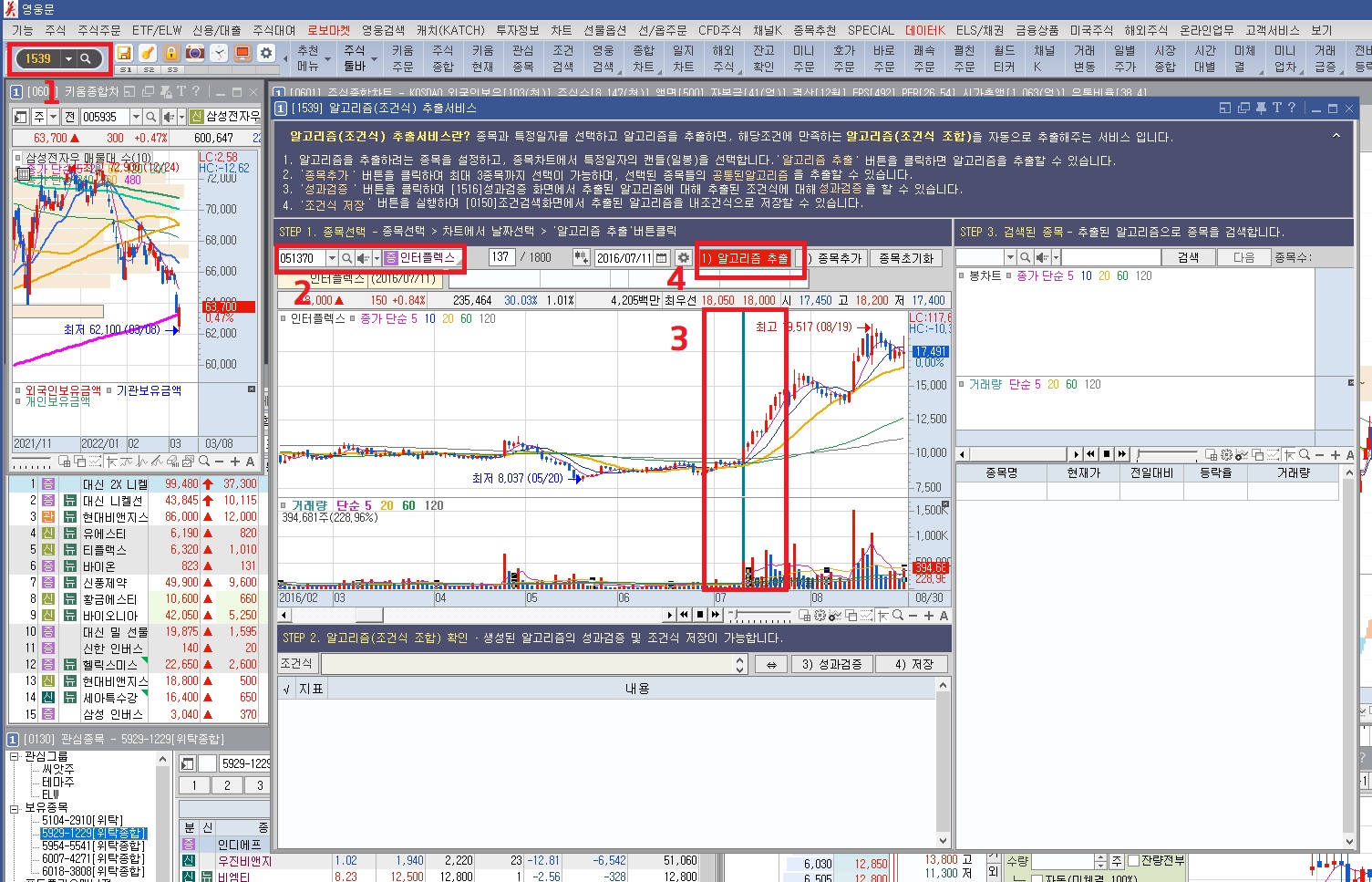Click the minus zoom icon under main algorithm chart
This screenshot has height=882, width=1372.
(x=913, y=616)
